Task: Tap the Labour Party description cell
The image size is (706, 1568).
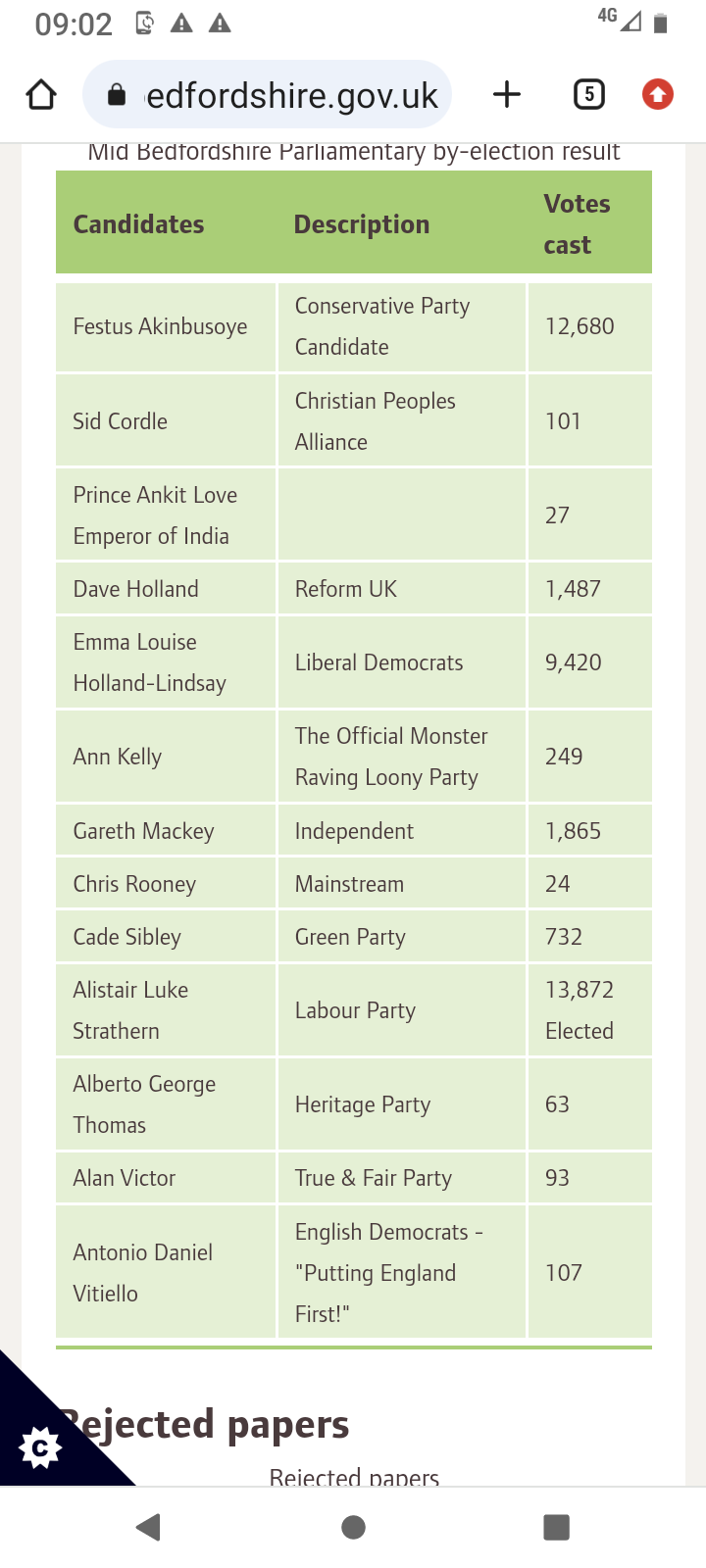Action: coord(356,1010)
